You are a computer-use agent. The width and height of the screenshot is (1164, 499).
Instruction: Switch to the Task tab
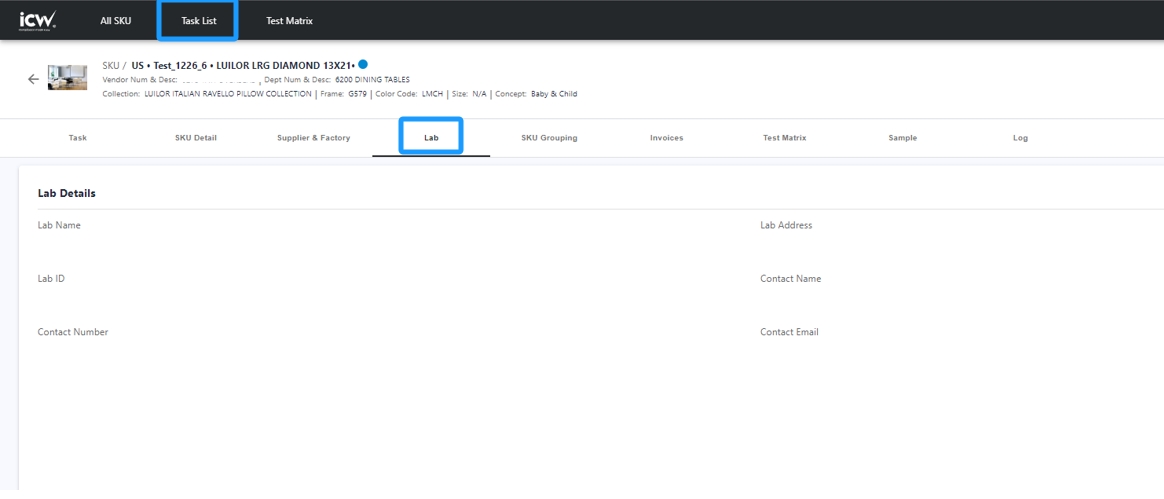pyautogui.click(x=78, y=138)
